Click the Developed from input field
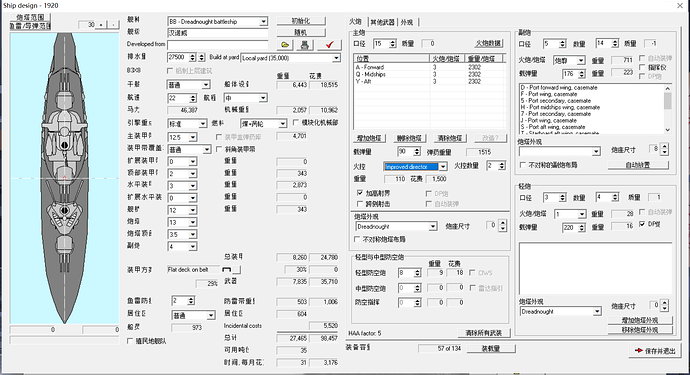The image size is (690, 375). coord(218,45)
